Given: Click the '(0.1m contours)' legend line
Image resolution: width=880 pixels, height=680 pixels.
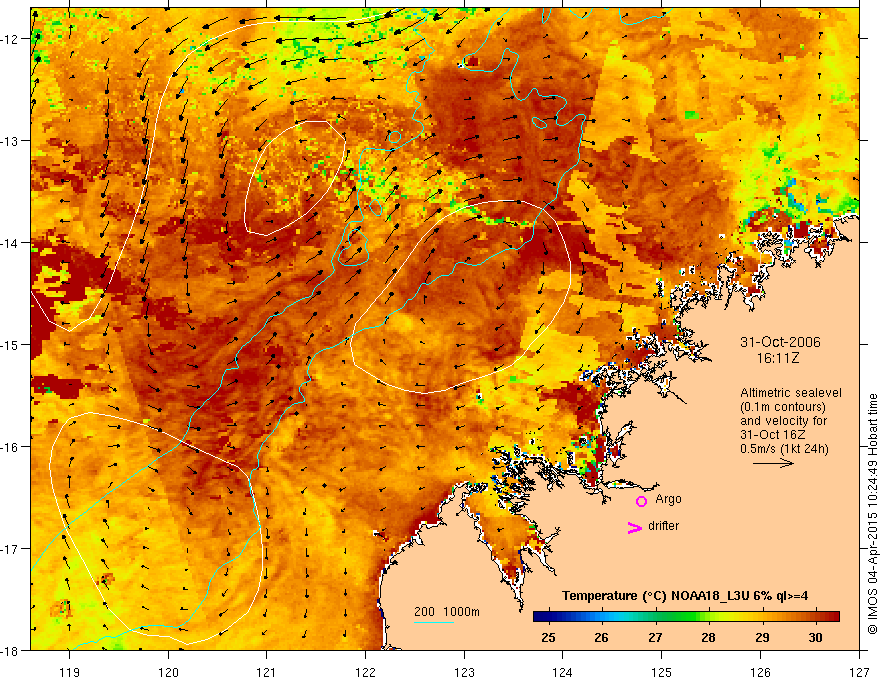Looking at the screenshot, I should click(x=783, y=407).
